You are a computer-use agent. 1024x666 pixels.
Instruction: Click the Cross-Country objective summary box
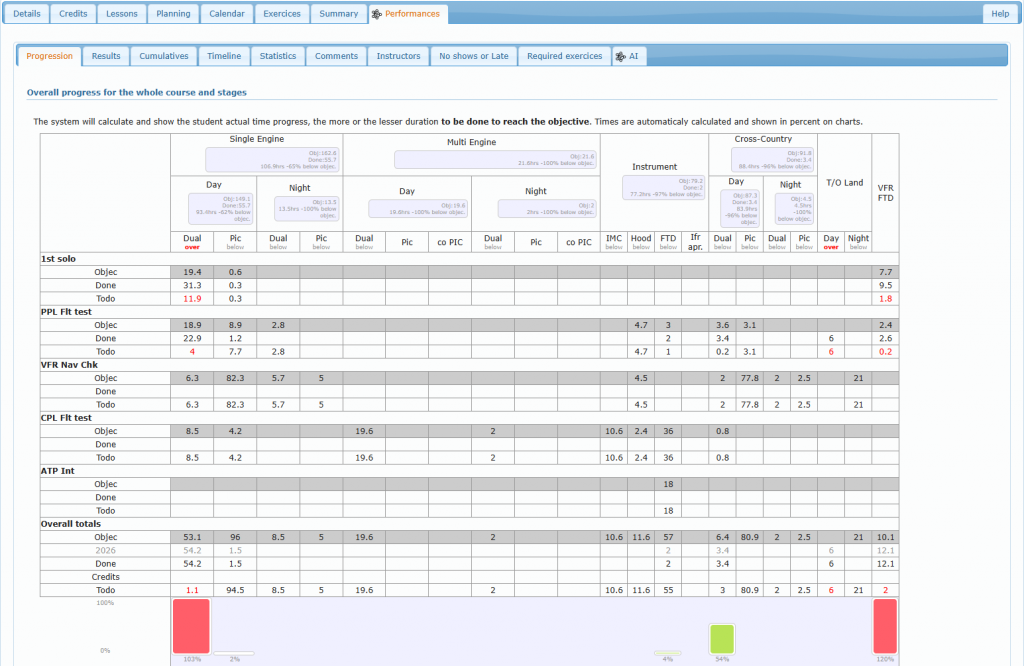coord(773,160)
